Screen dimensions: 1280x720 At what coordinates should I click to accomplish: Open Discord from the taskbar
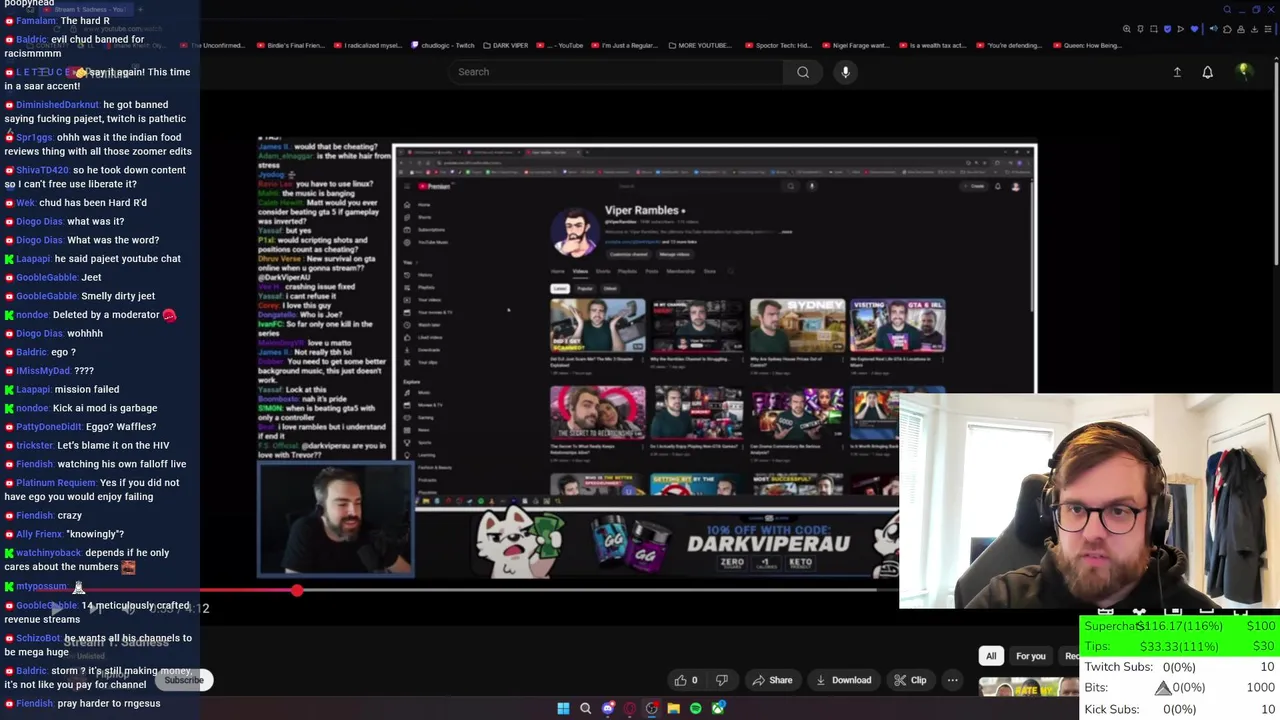(608, 708)
